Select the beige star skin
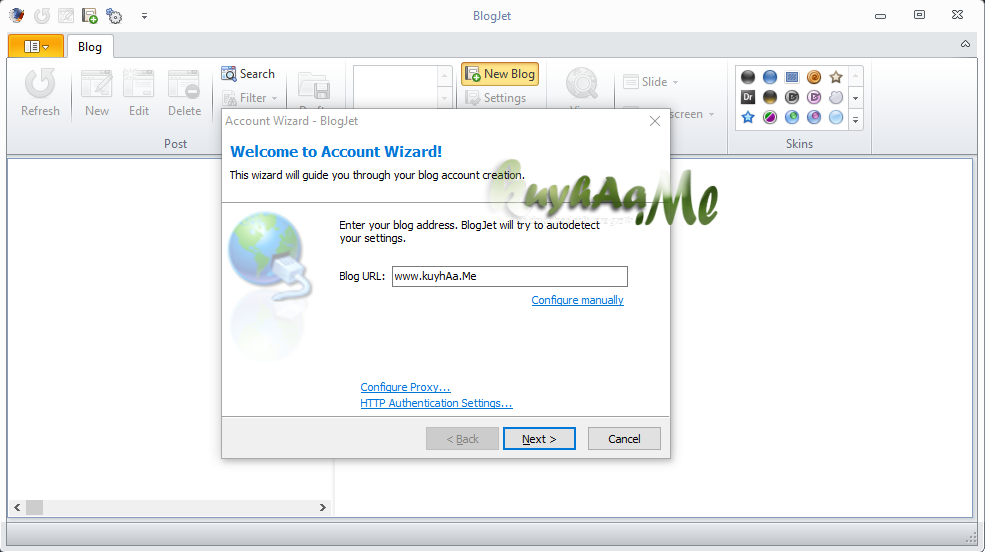Image resolution: width=985 pixels, height=552 pixels. point(835,77)
